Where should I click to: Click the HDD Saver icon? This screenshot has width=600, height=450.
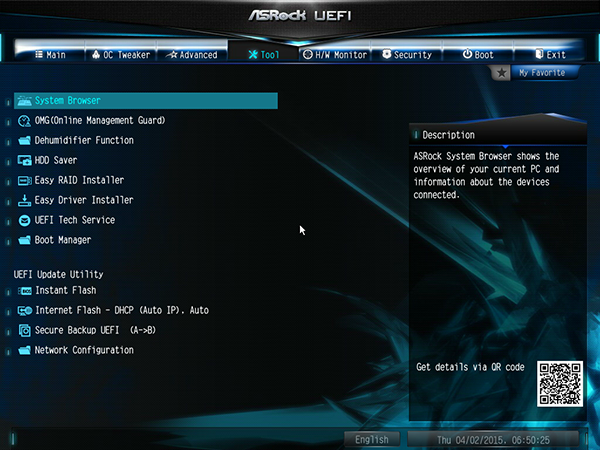point(24,160)
